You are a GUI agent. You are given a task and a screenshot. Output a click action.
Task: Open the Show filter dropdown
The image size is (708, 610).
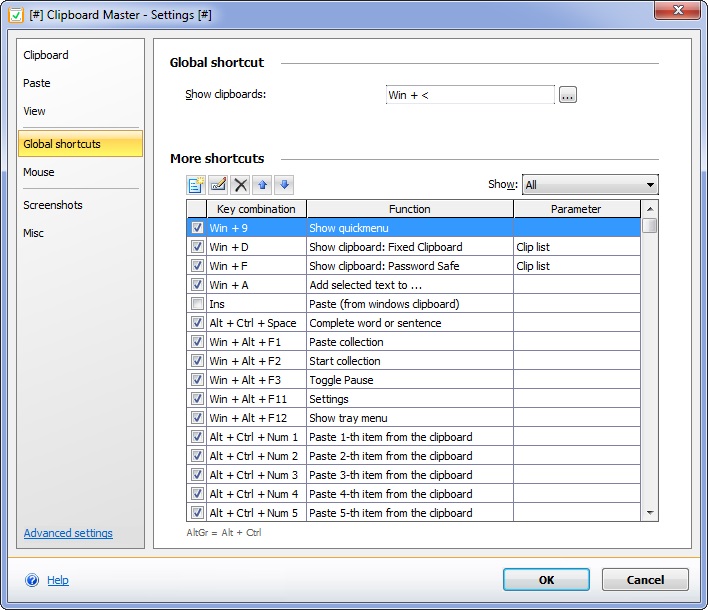click(590, 185)
